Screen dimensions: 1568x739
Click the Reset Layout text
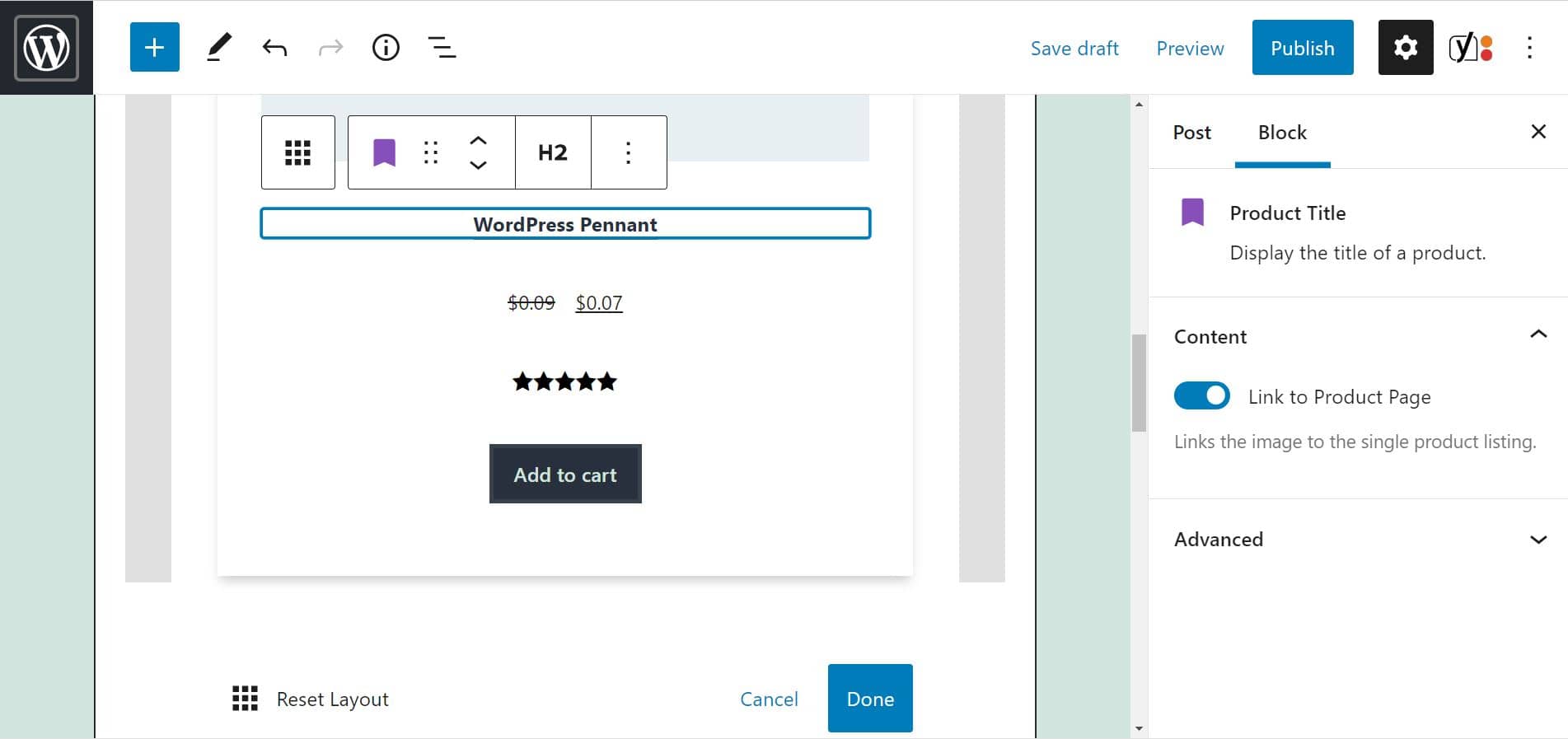tap(332, 699)
